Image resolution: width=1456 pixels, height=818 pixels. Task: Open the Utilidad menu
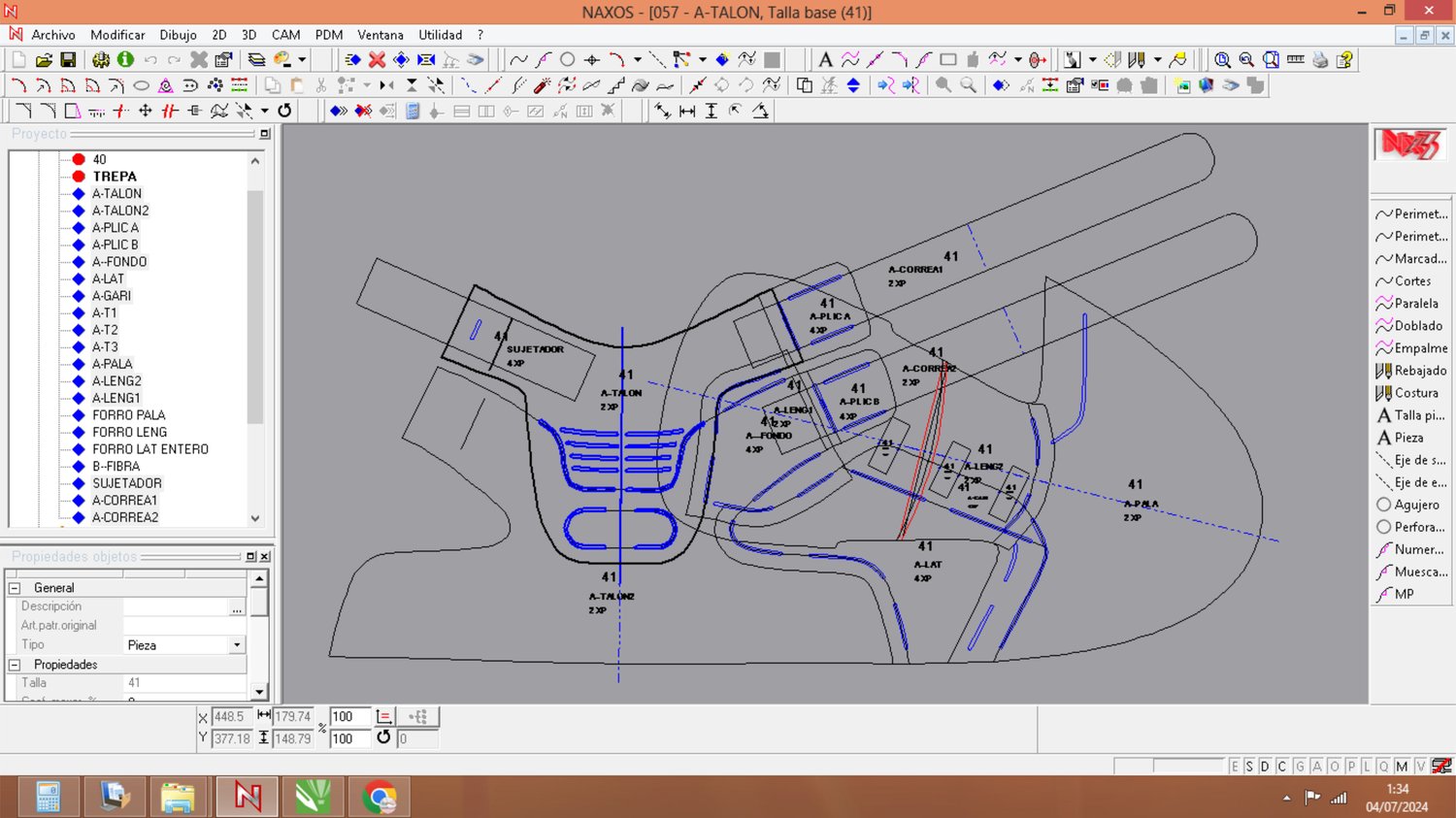(x=441, y=35)
